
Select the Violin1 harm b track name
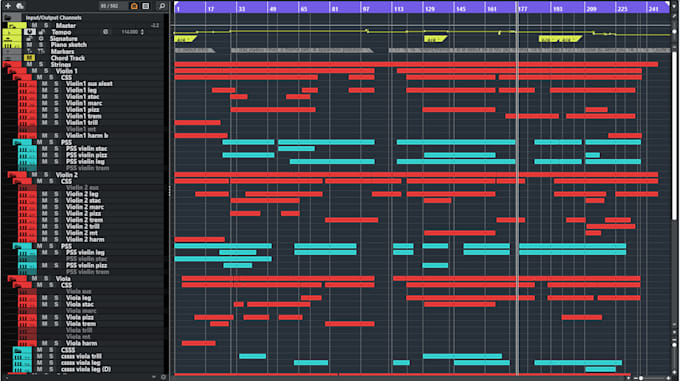tap(87, 136)
